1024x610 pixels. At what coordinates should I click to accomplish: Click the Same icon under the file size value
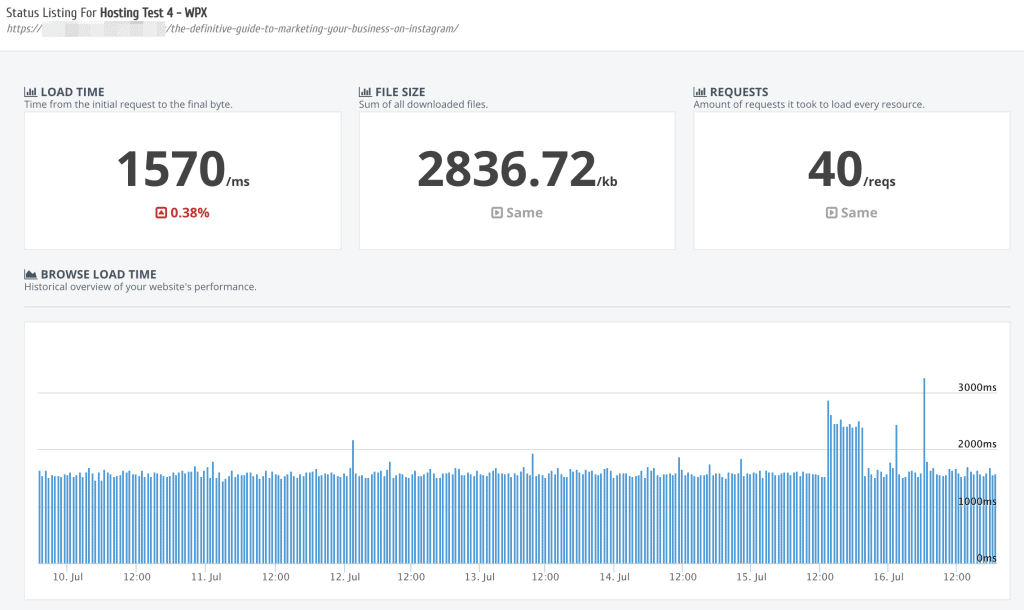click(497, 213)
